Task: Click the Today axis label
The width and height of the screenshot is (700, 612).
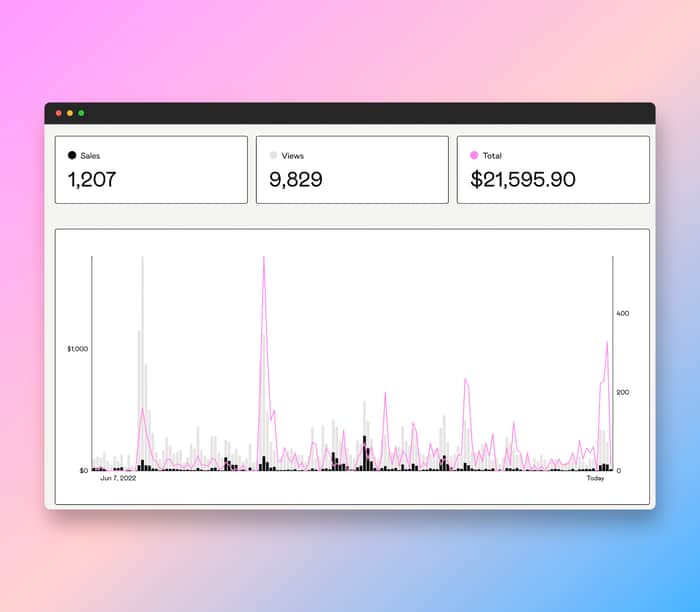Action: (595, 478)
